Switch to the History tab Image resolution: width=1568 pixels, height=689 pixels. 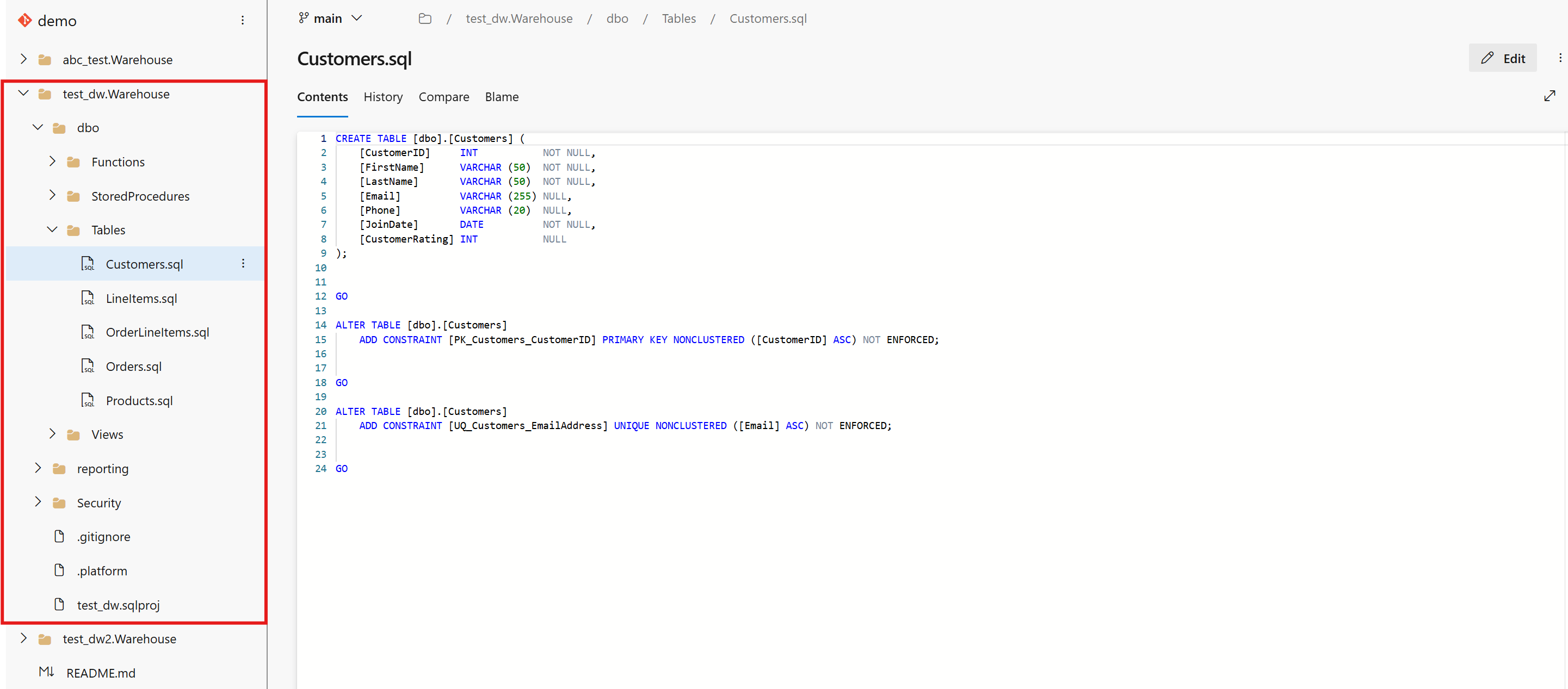(383, 97)
